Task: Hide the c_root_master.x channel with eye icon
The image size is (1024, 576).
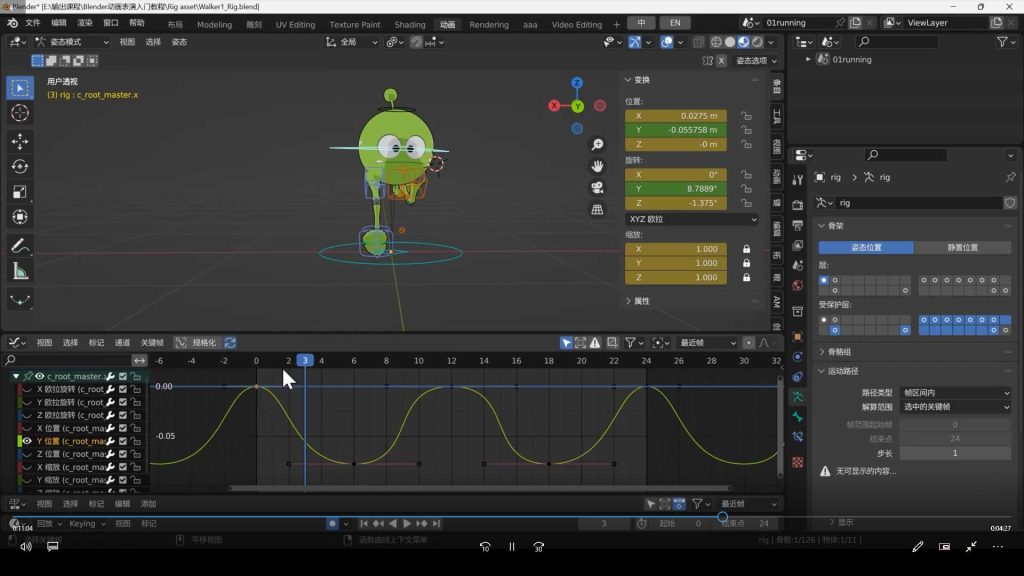Action: [x=40, y=376]
